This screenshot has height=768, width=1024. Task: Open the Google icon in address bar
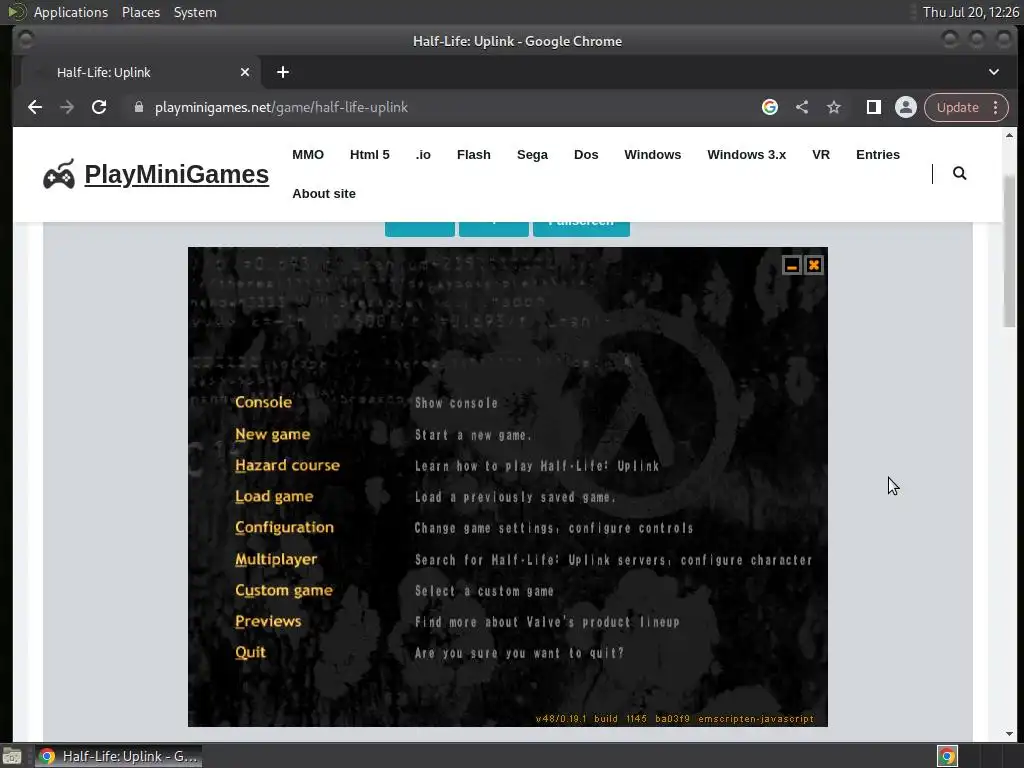[x=770, y=107]
